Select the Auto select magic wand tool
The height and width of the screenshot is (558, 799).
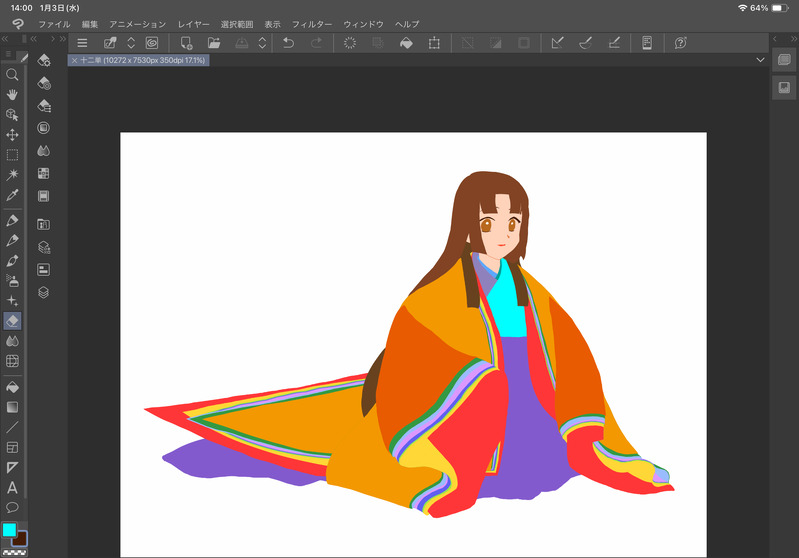(x=12, y=174)
